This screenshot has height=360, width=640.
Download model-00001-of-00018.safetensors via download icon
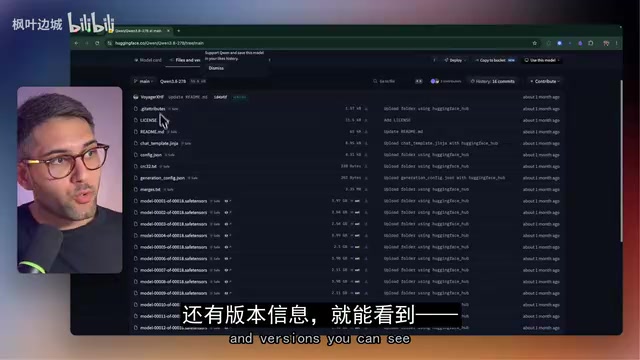pyautogui.click(x=366, y=201)
